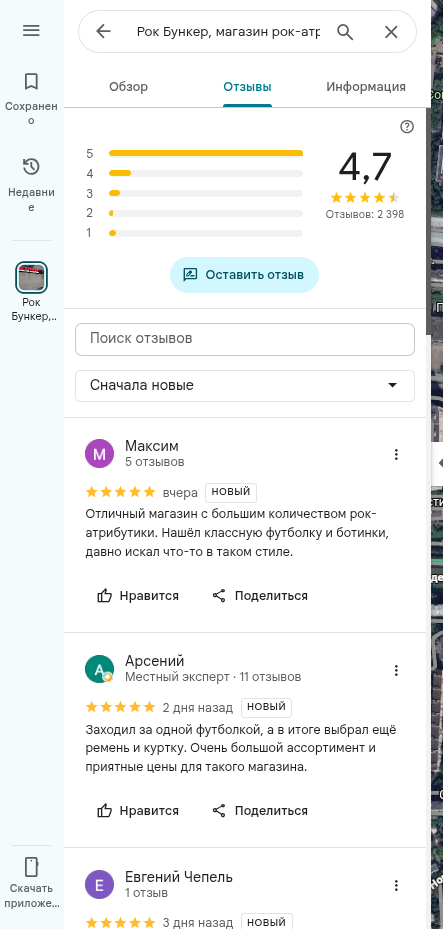Open more options for Максим's review

pyautogui.click(x=396, y=454)
